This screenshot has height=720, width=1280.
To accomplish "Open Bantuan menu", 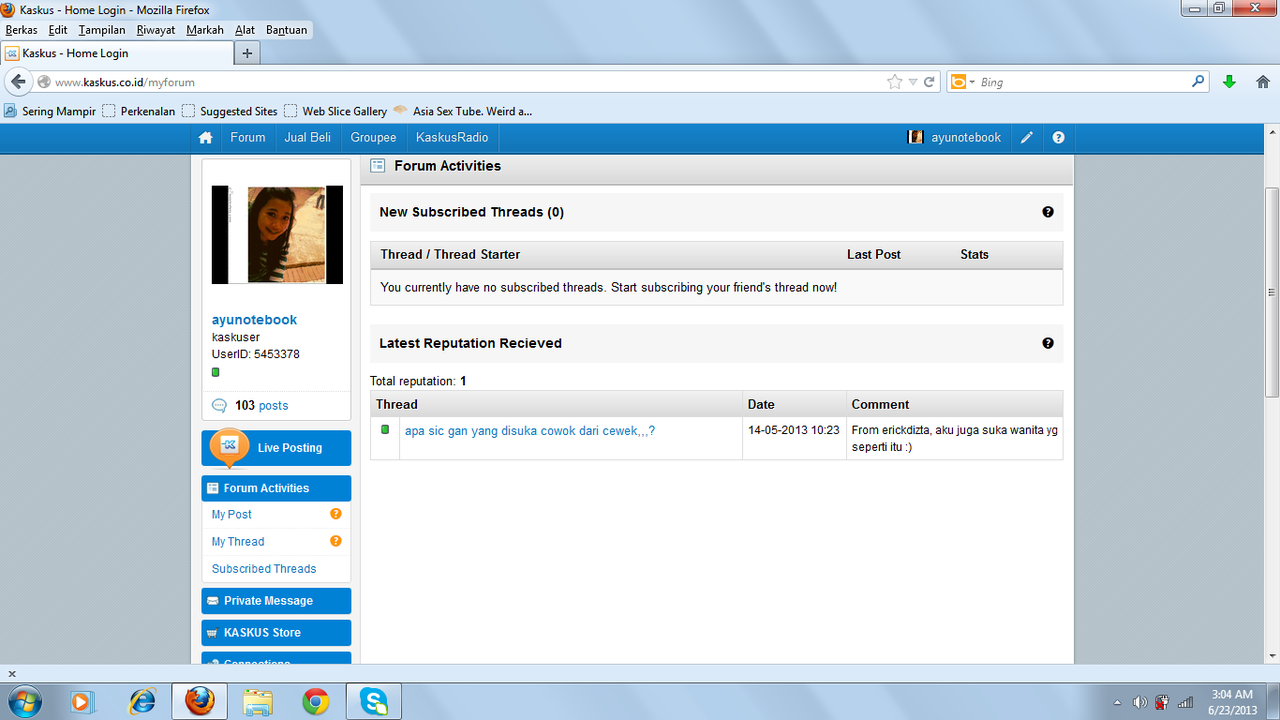I will (286, 30).
